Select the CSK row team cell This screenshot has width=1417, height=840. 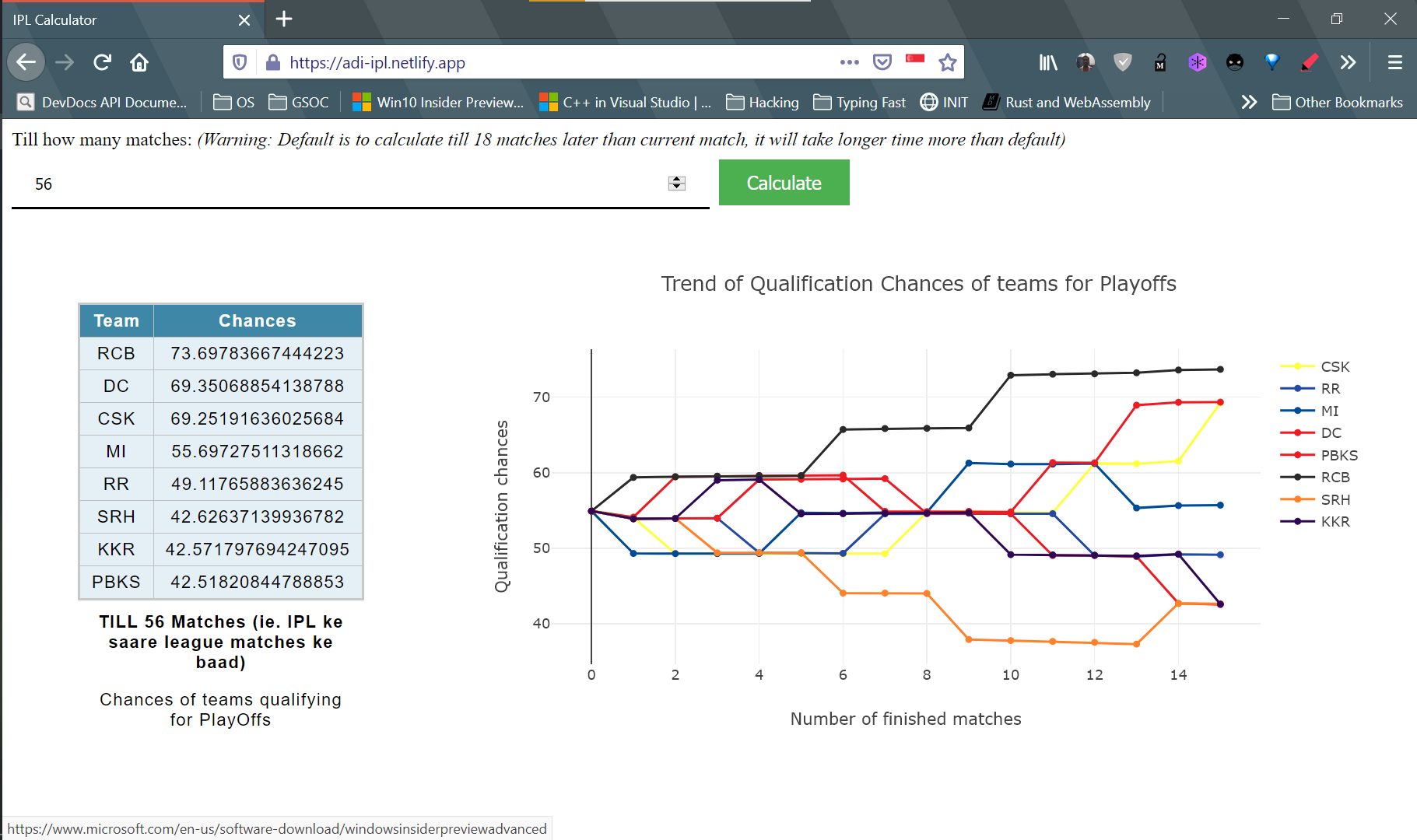[117, 418]
